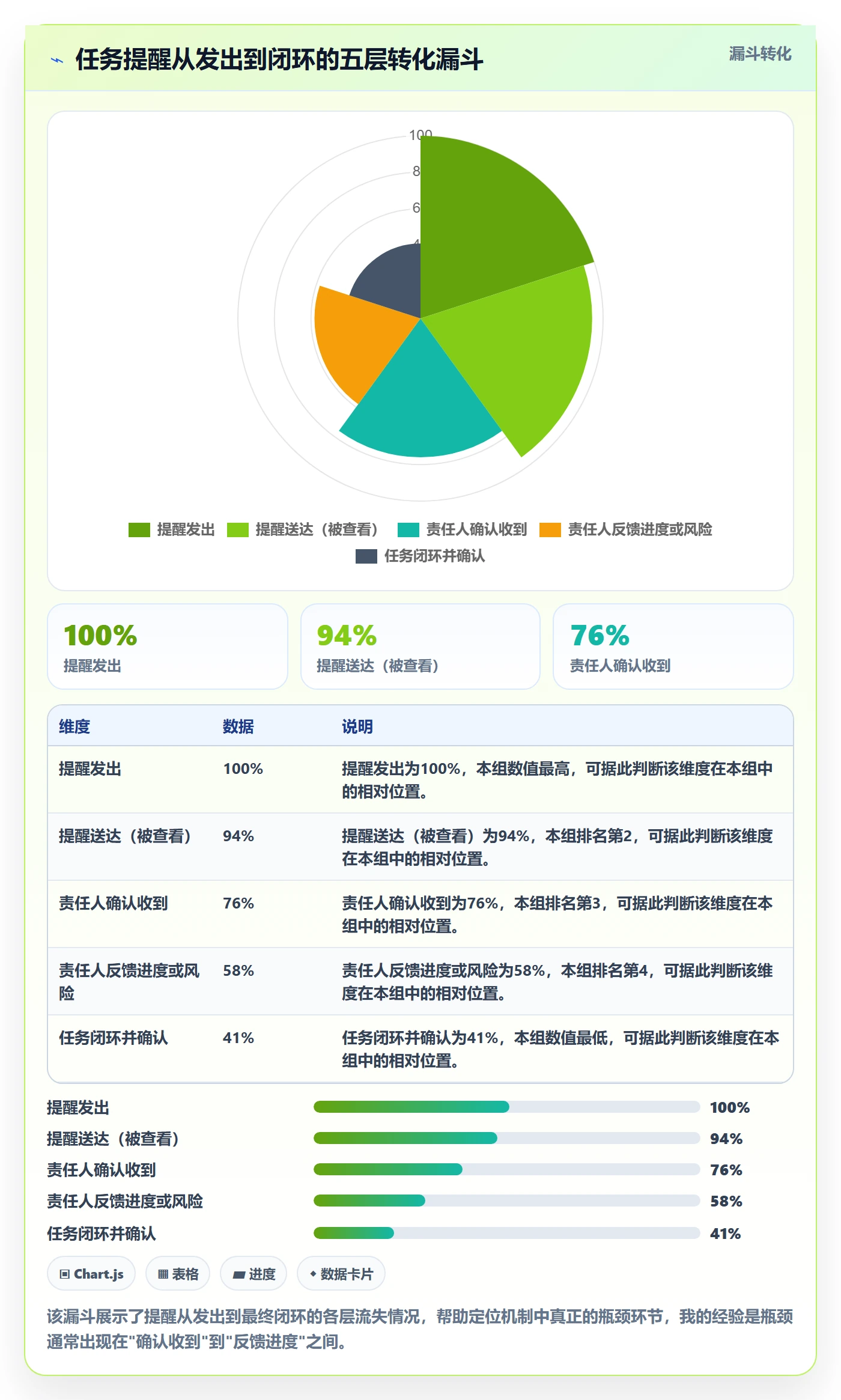Click the 41% table data cell
Image resolution: width=841 pixels, height=1400 pixels.
click(x=238, y=1038)
